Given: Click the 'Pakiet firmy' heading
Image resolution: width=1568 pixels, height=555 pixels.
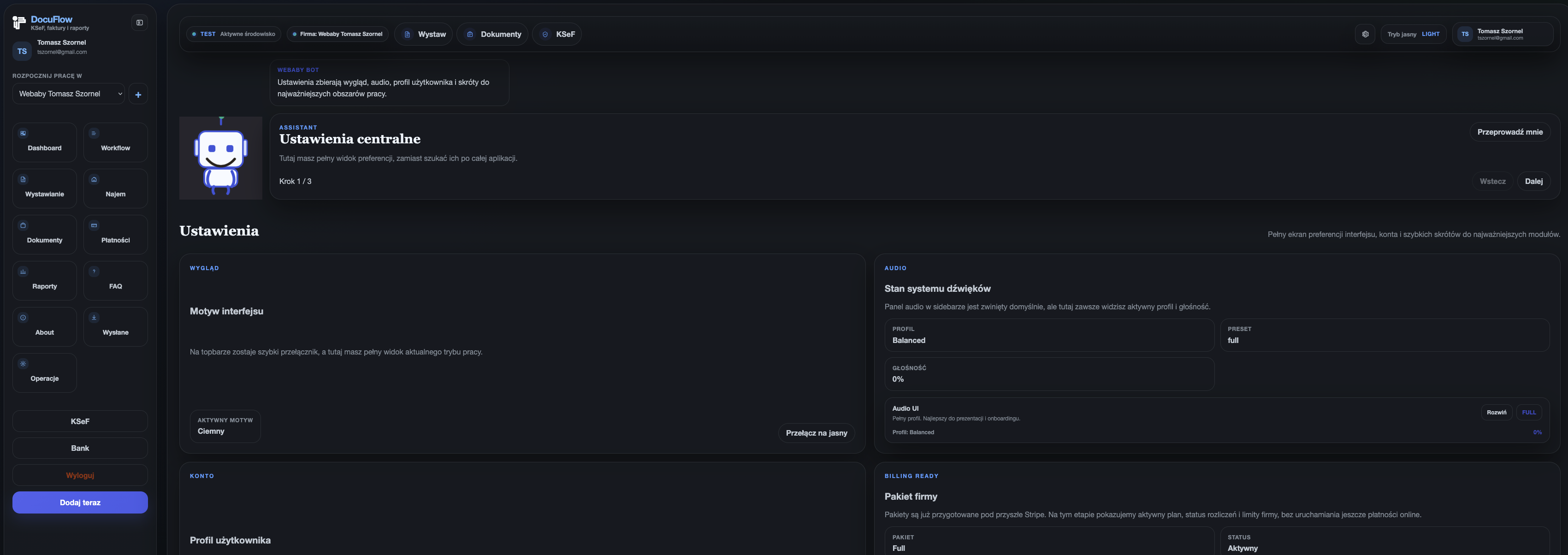Looking at the screenshot, I should coord(911,496).
